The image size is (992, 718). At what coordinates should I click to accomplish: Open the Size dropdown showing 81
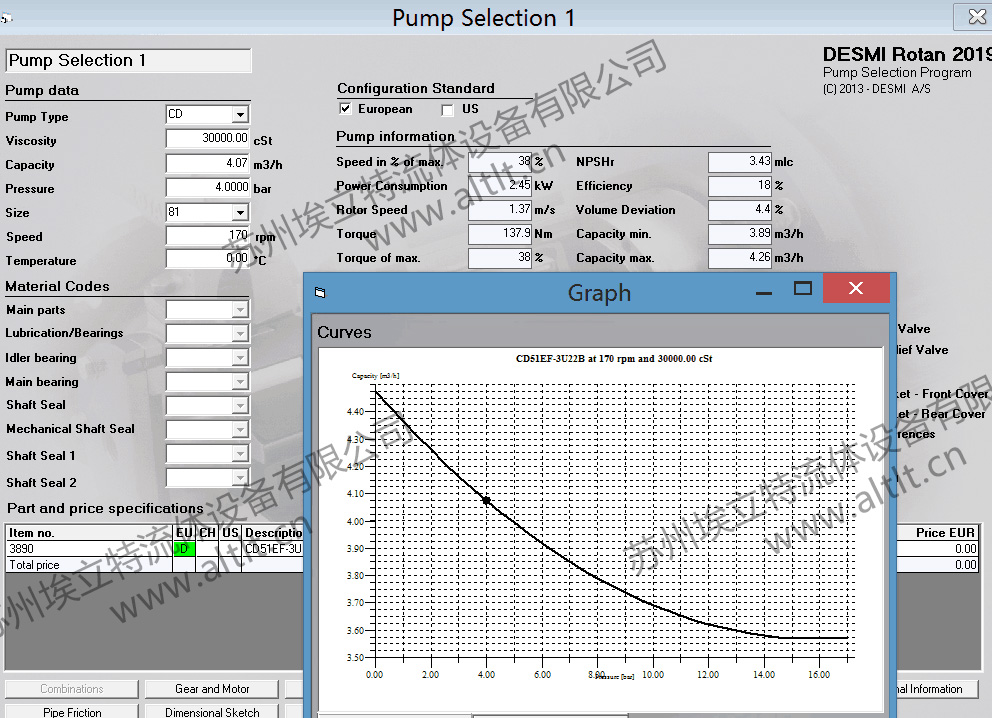[240, 213]
